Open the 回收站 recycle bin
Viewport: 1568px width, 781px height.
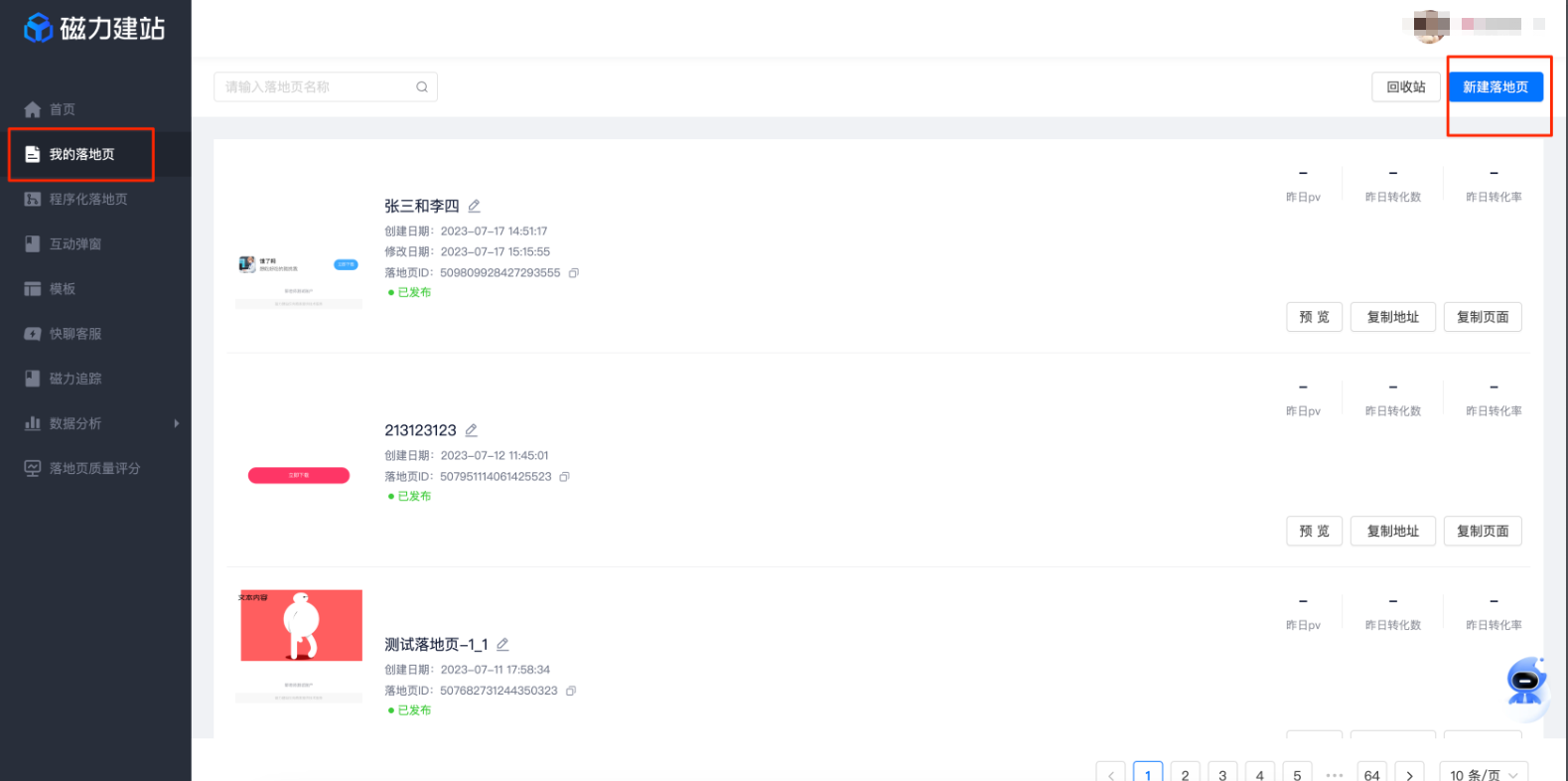[1405, 87]
